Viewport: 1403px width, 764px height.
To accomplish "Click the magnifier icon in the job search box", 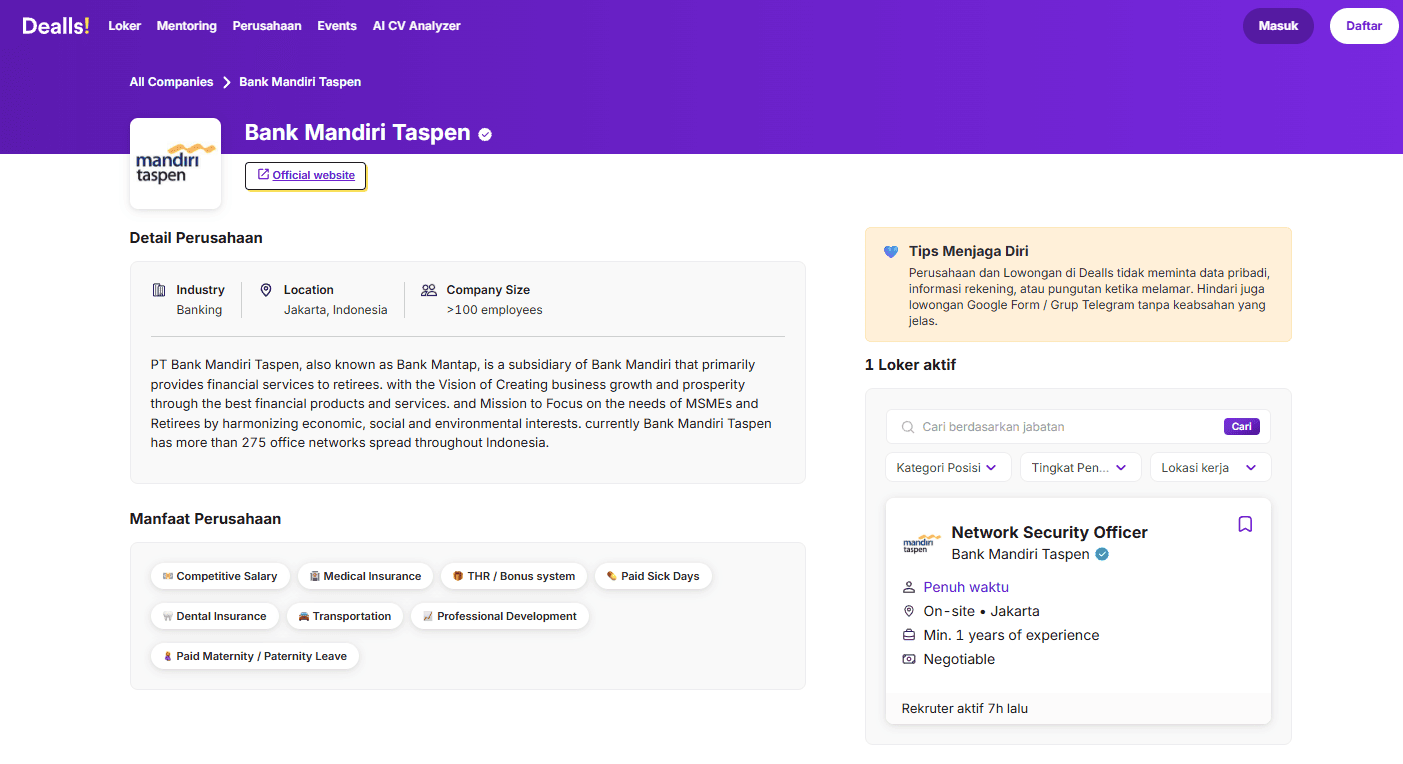I will point(908,427).
